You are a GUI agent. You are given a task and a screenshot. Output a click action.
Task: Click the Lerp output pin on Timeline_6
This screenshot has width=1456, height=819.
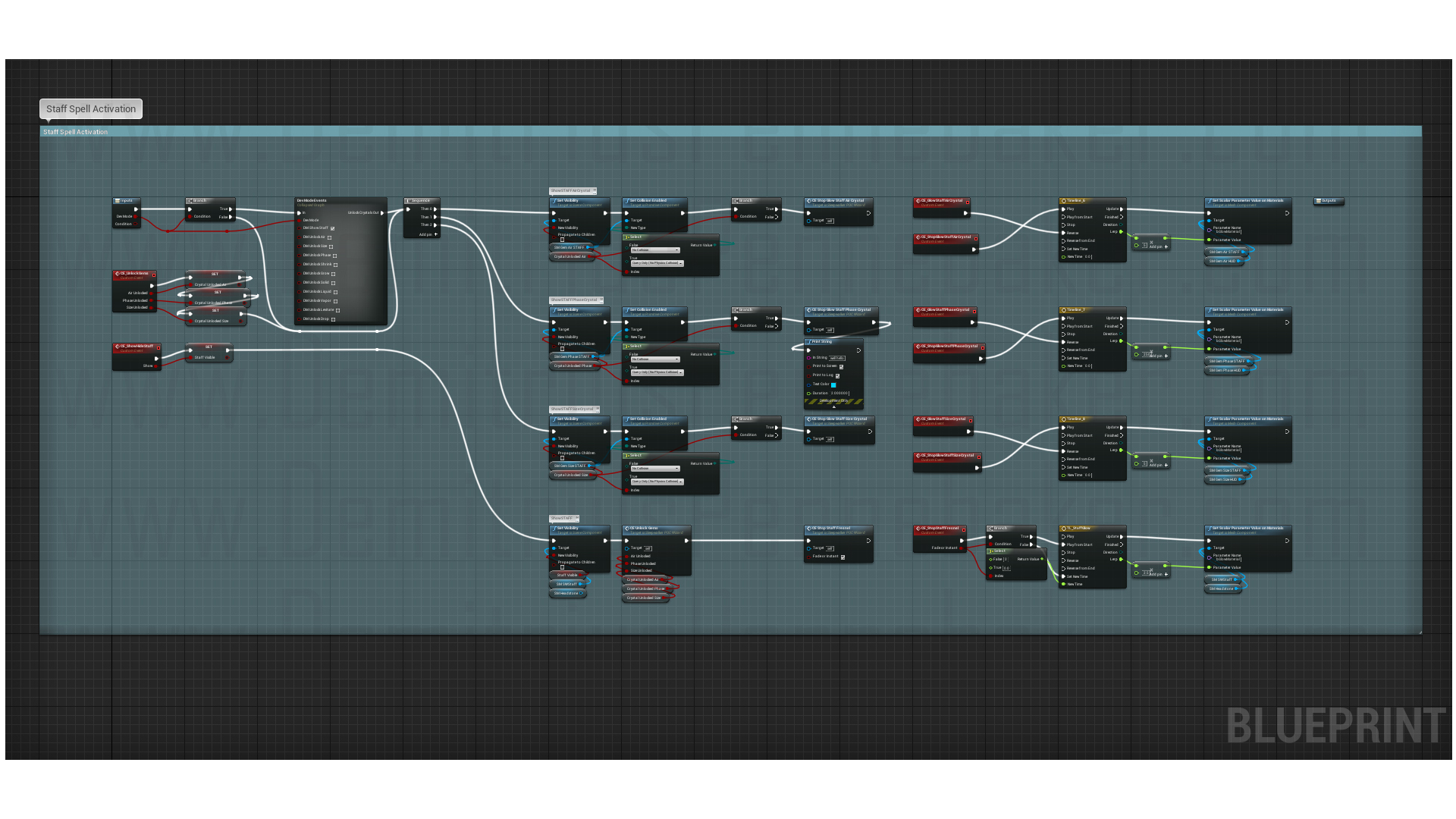click(x=1121, y=232)
